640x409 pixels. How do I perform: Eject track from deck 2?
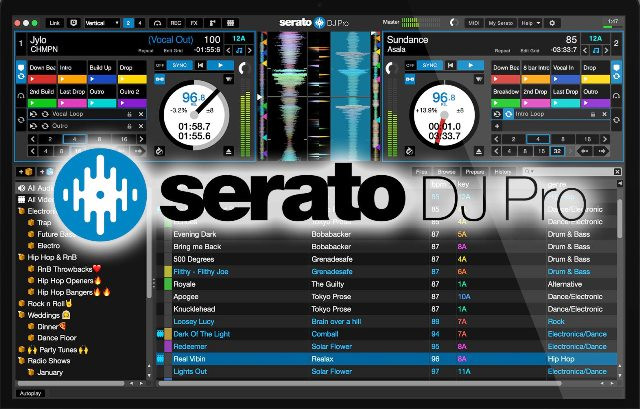pos(479,152)
